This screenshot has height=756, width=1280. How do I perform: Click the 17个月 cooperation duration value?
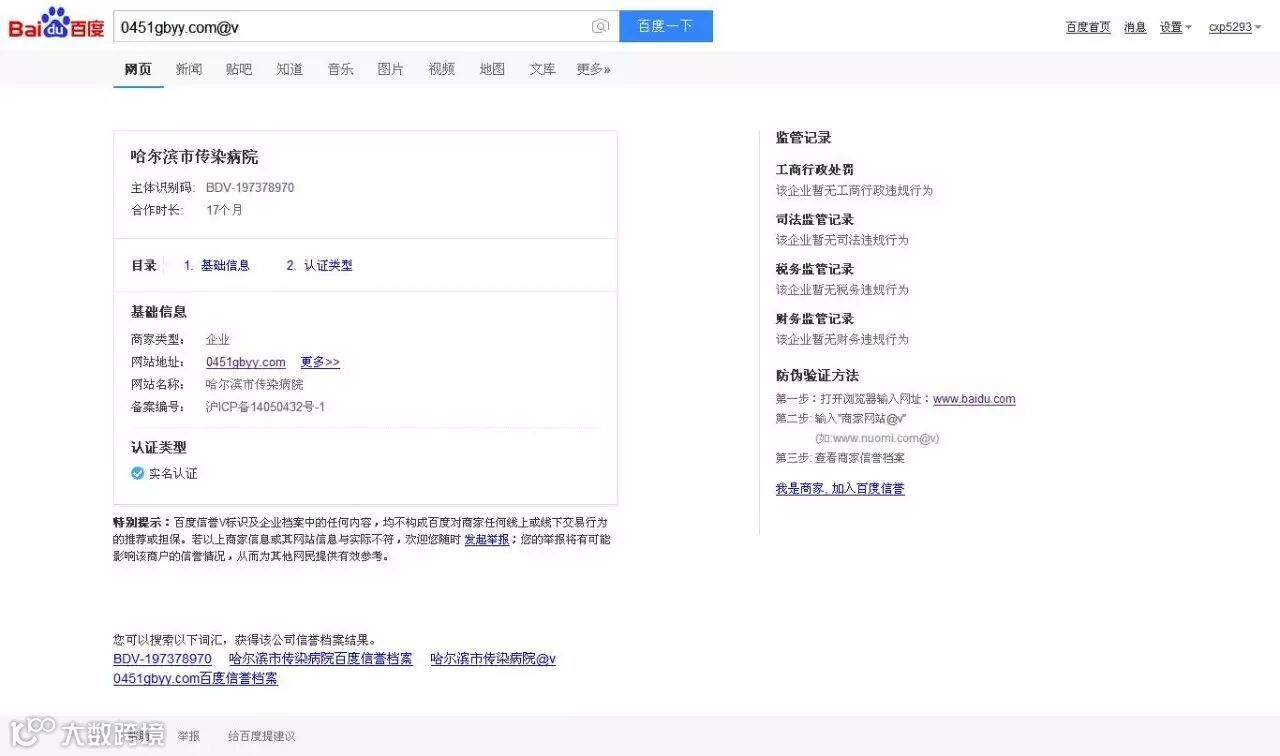coord(224,210)
